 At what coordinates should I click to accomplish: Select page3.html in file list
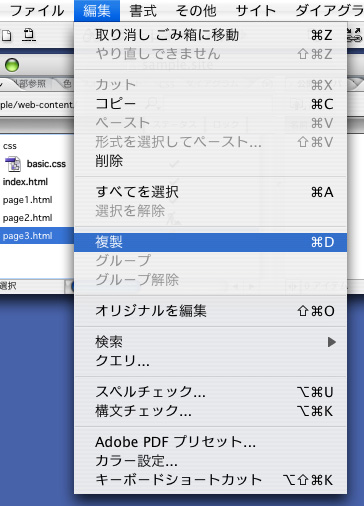tap(37, 236)
